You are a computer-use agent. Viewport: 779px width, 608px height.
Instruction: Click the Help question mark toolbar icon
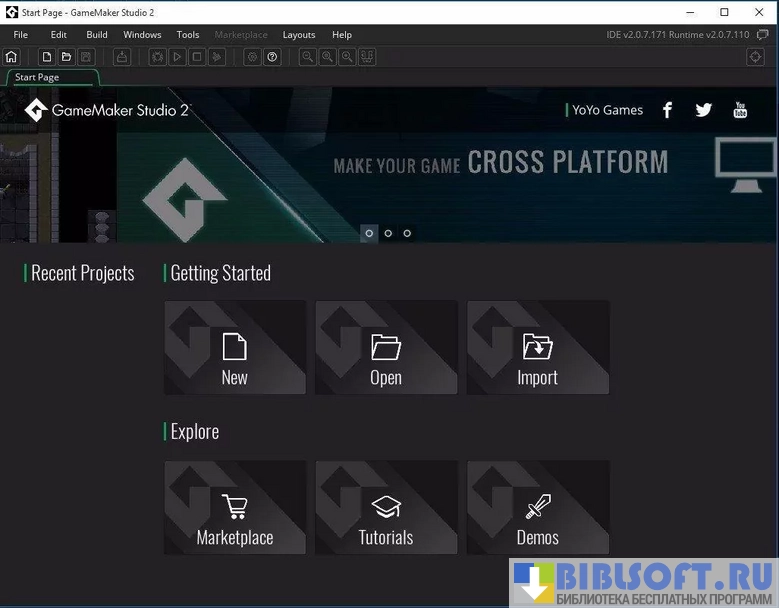tap(272, 57)
